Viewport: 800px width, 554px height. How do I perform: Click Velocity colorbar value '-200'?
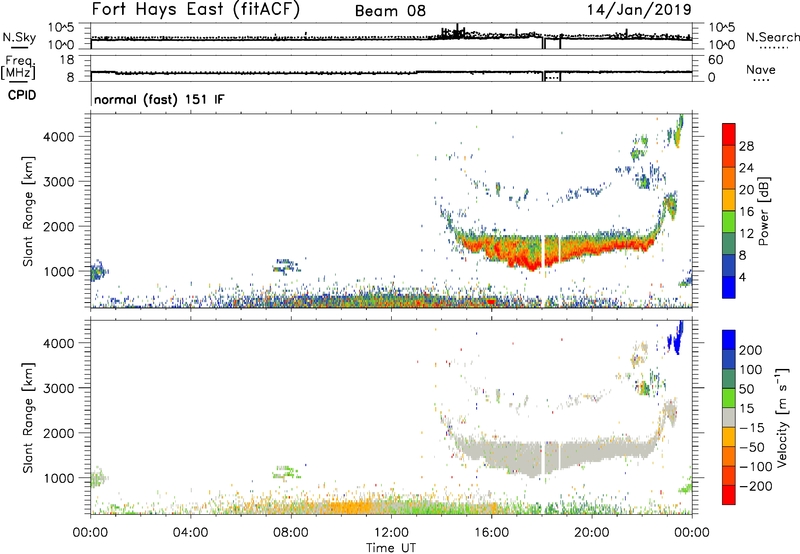(756, 486)
